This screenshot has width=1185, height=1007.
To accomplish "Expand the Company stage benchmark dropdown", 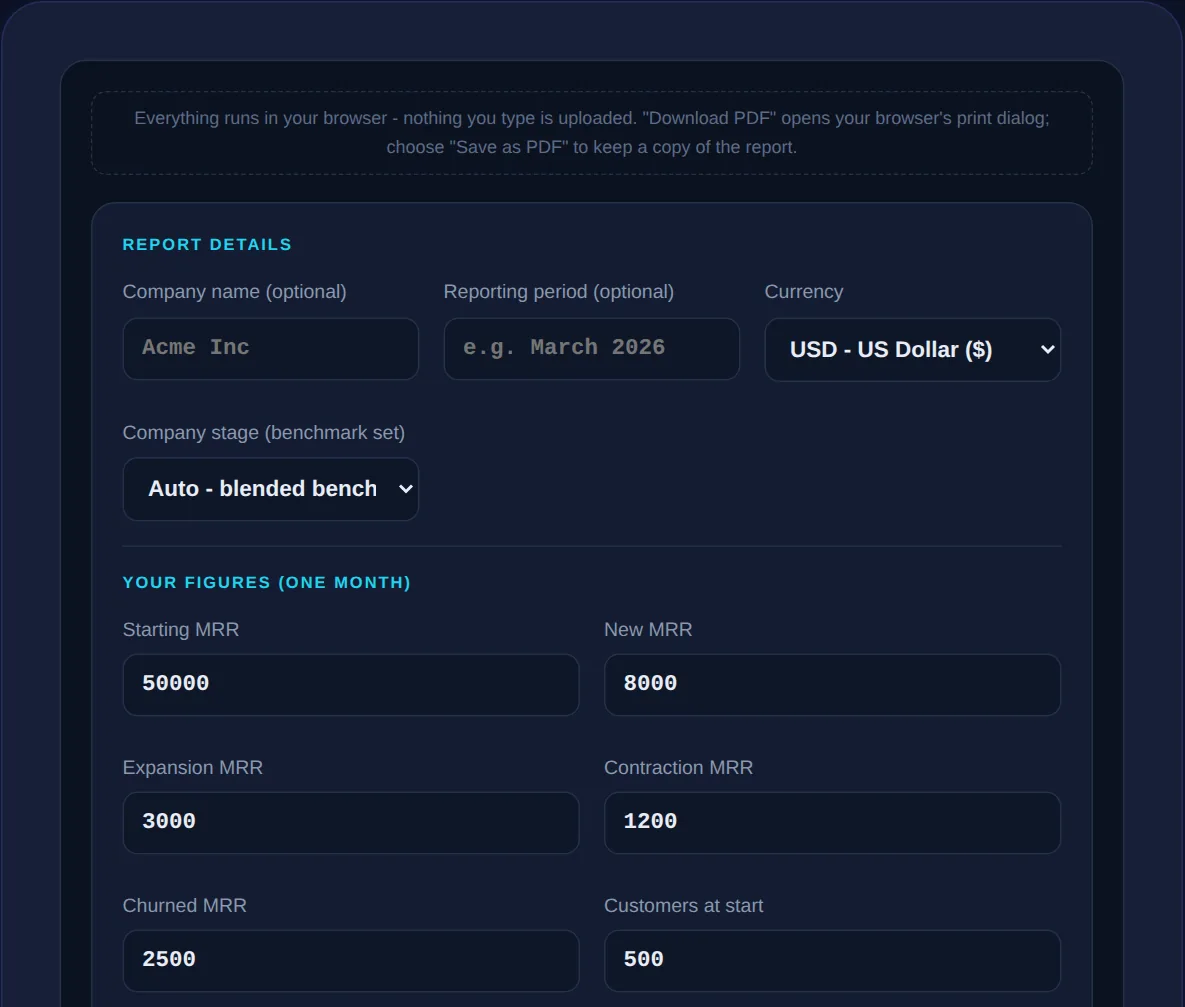I will 271,489.
